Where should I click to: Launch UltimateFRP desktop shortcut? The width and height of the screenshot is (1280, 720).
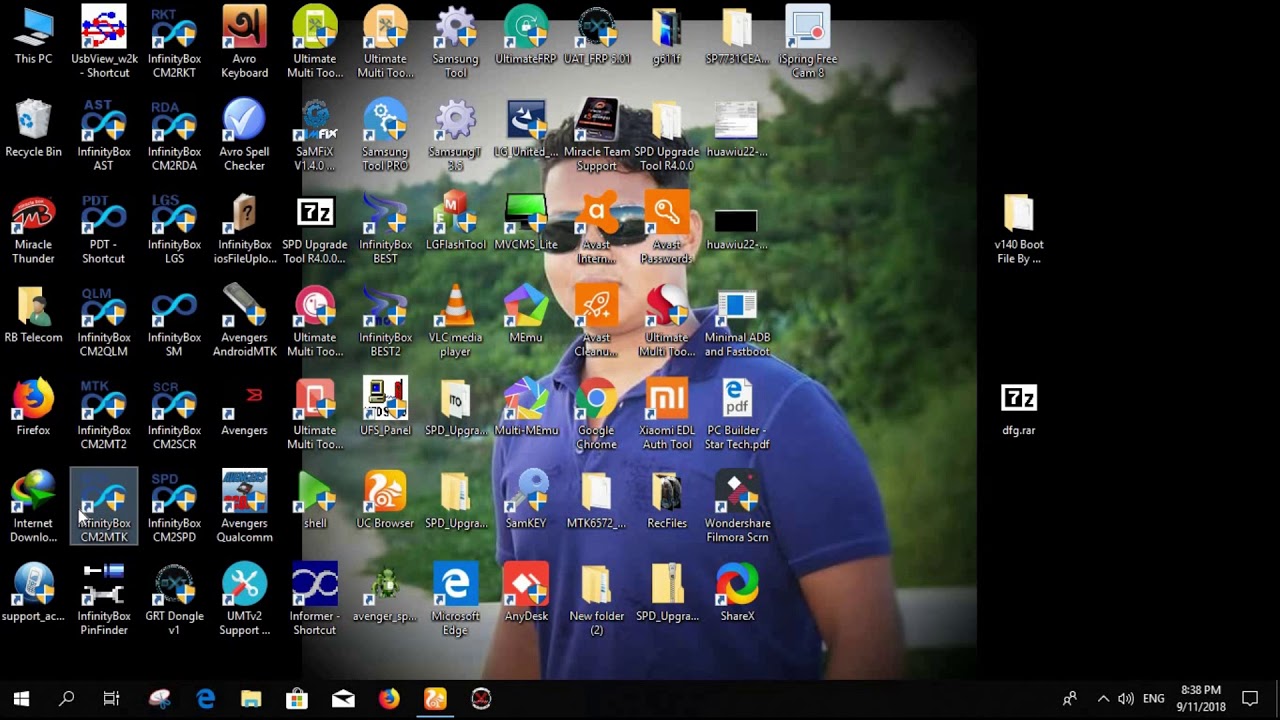click(x=526, y=36)
